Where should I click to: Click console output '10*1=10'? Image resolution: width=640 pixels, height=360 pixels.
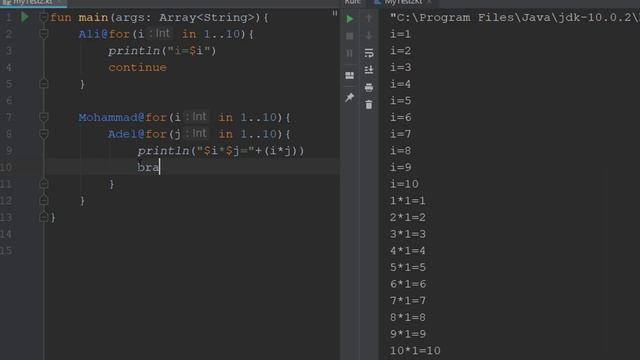(x=415, y=350)
